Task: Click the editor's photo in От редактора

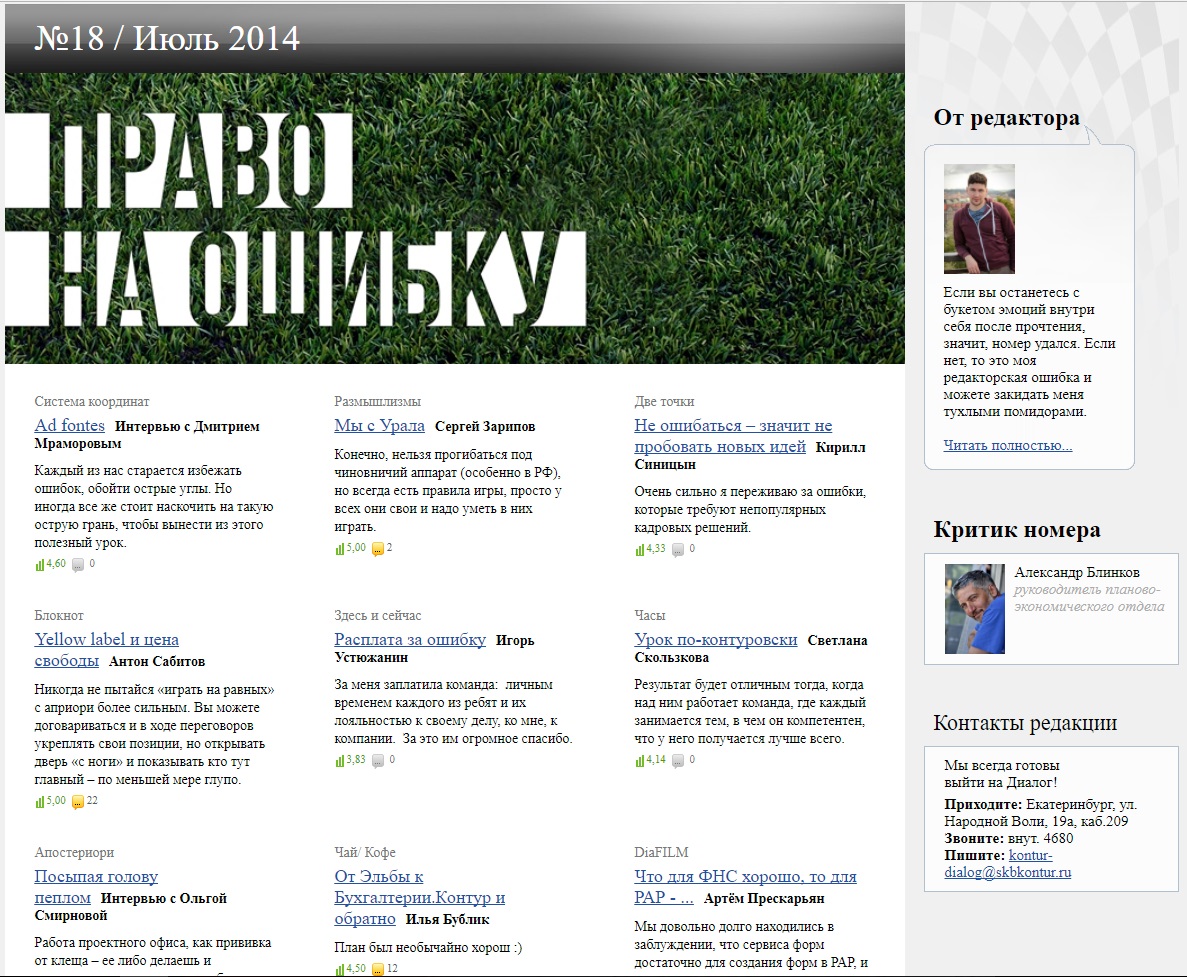Action: coord(979,219)
